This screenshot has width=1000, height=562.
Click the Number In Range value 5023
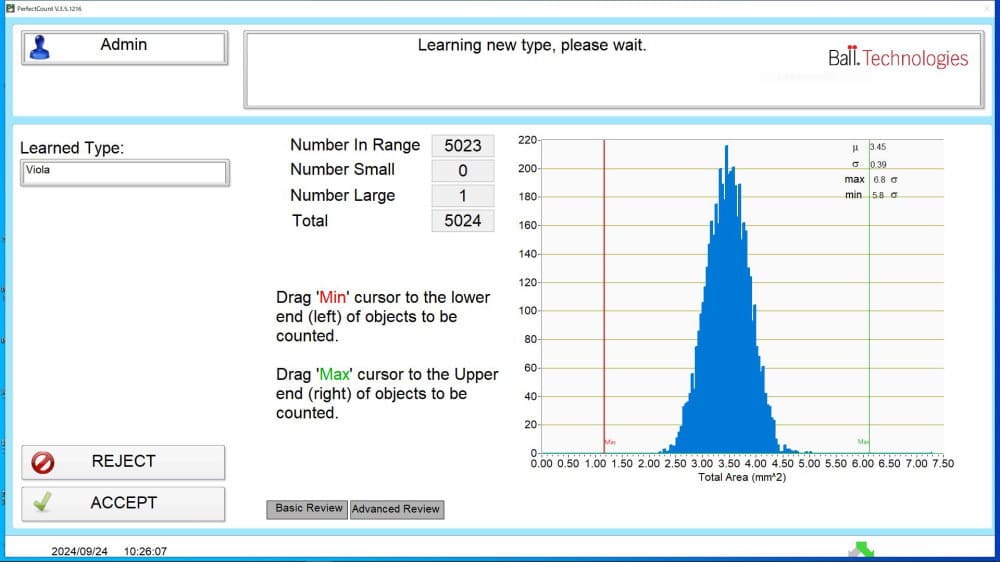462,146
